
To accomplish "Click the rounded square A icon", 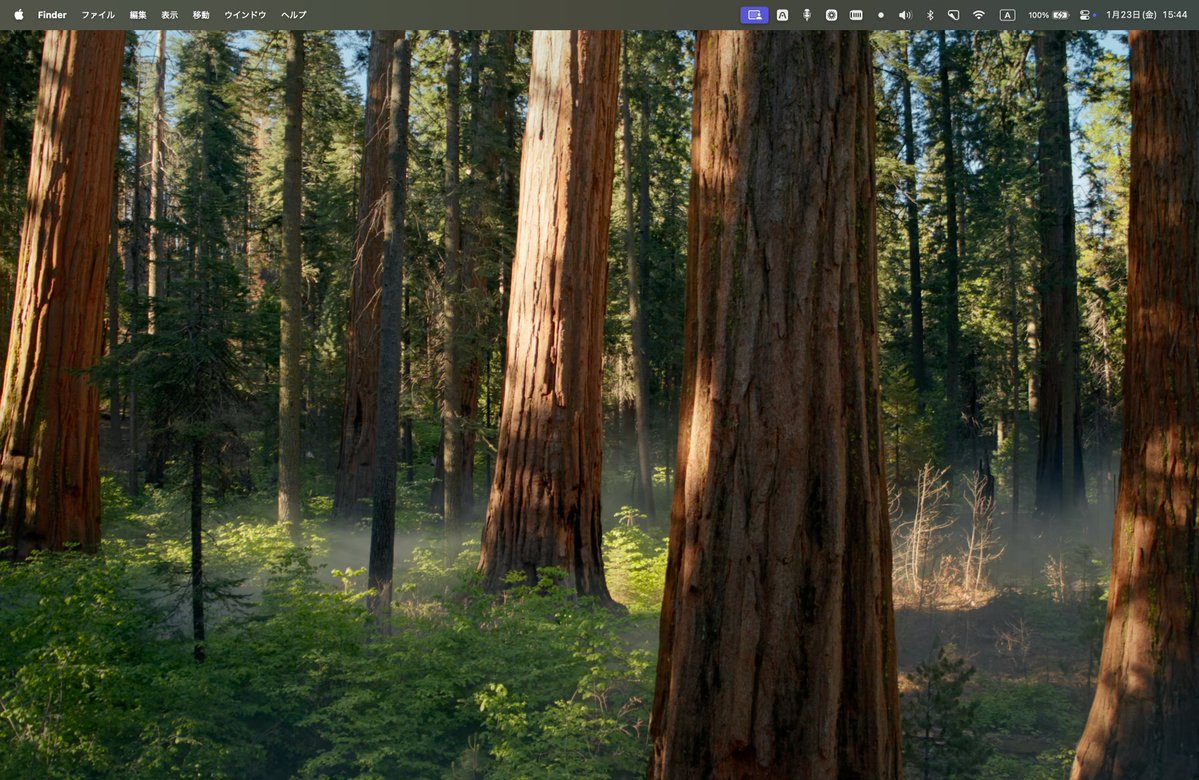I will coord(782,15).
